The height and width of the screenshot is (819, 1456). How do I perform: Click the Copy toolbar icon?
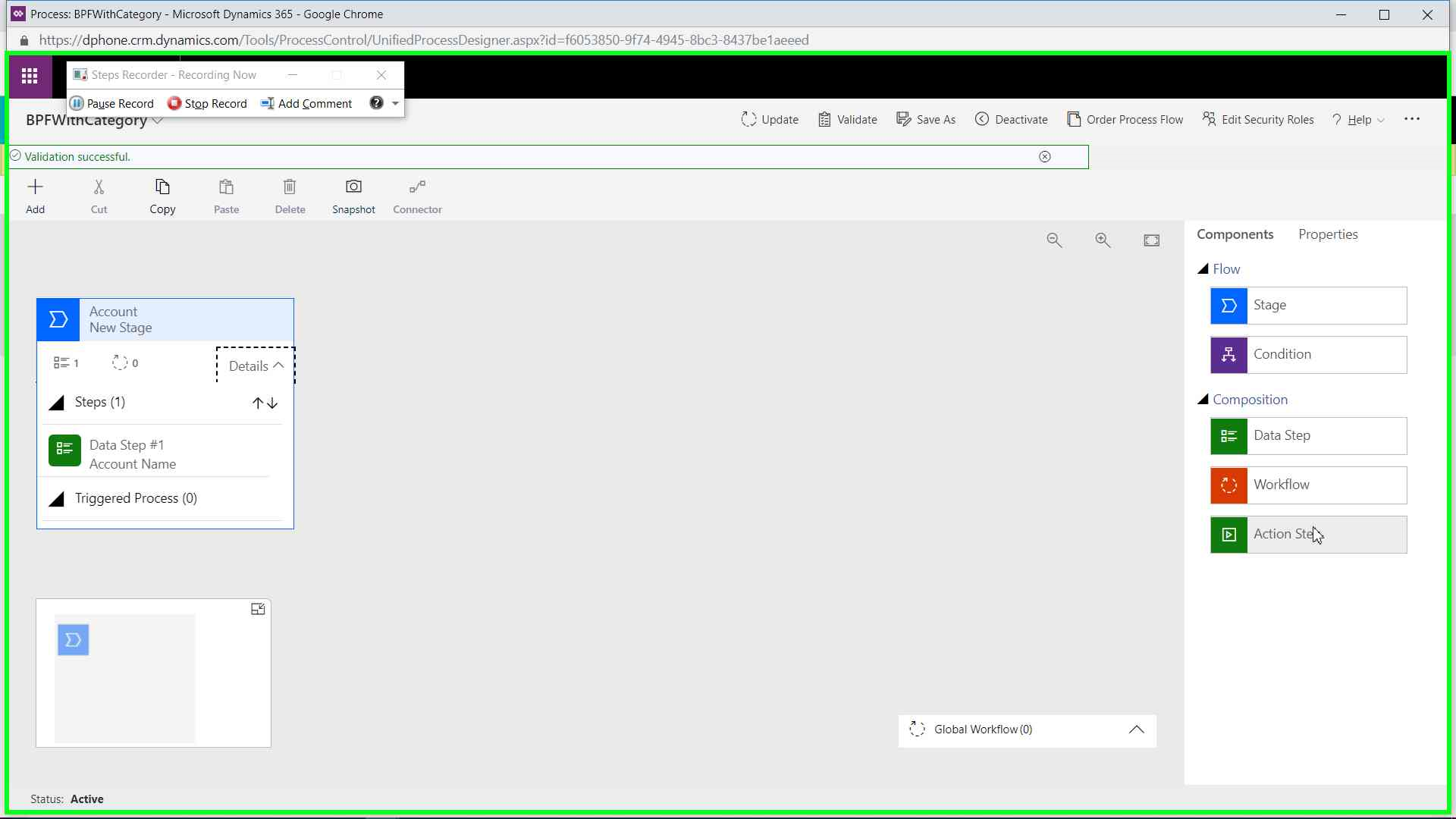coord(162,196)
